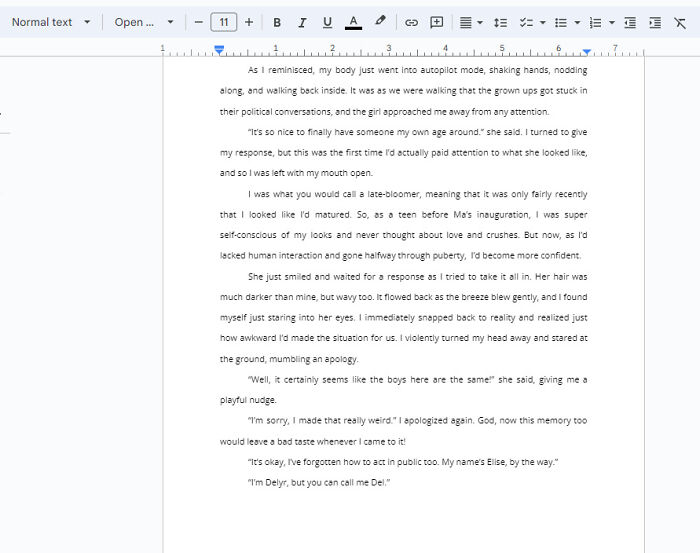Screen dimensions: 700x553
Task: Click the clear formatting icon
Action: point(680,22)
